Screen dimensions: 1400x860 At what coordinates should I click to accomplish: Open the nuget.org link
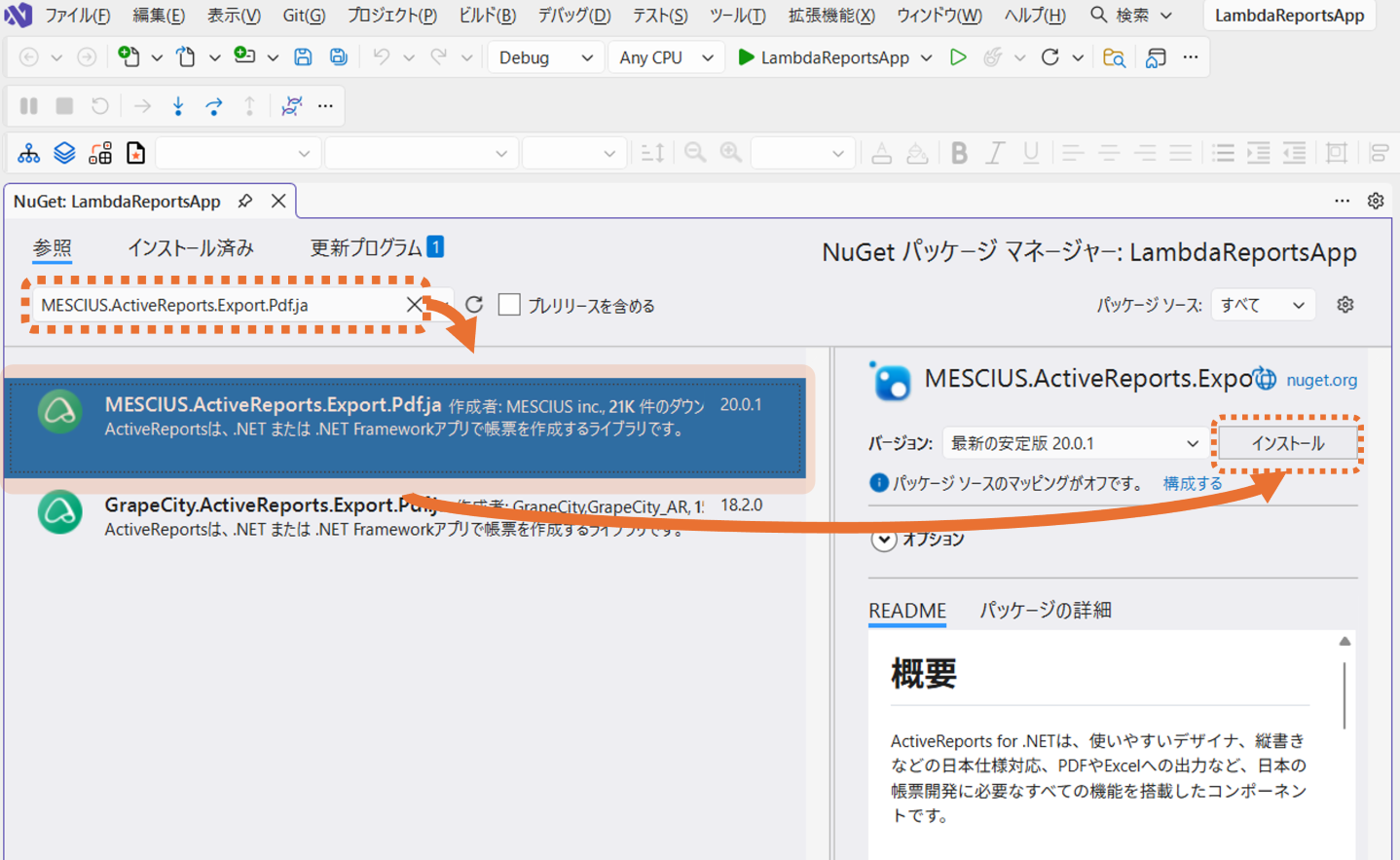pos(1321,380)
